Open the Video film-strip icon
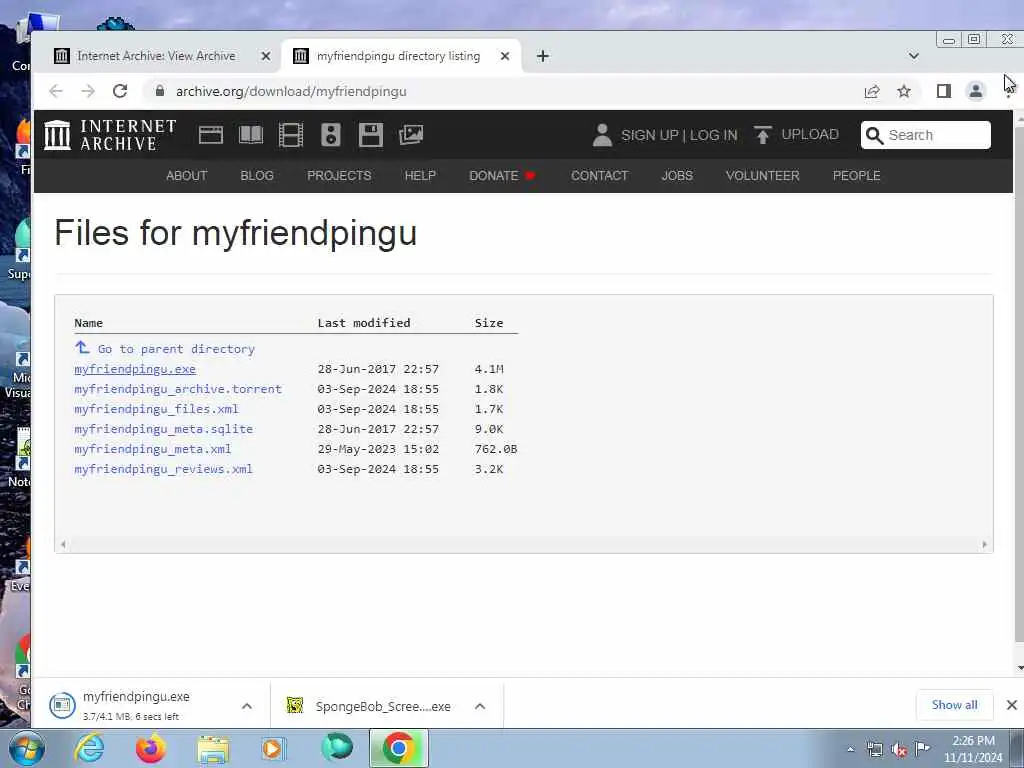Image resolution: width=1024 pixels, height=768 pixels. [291, 135]
